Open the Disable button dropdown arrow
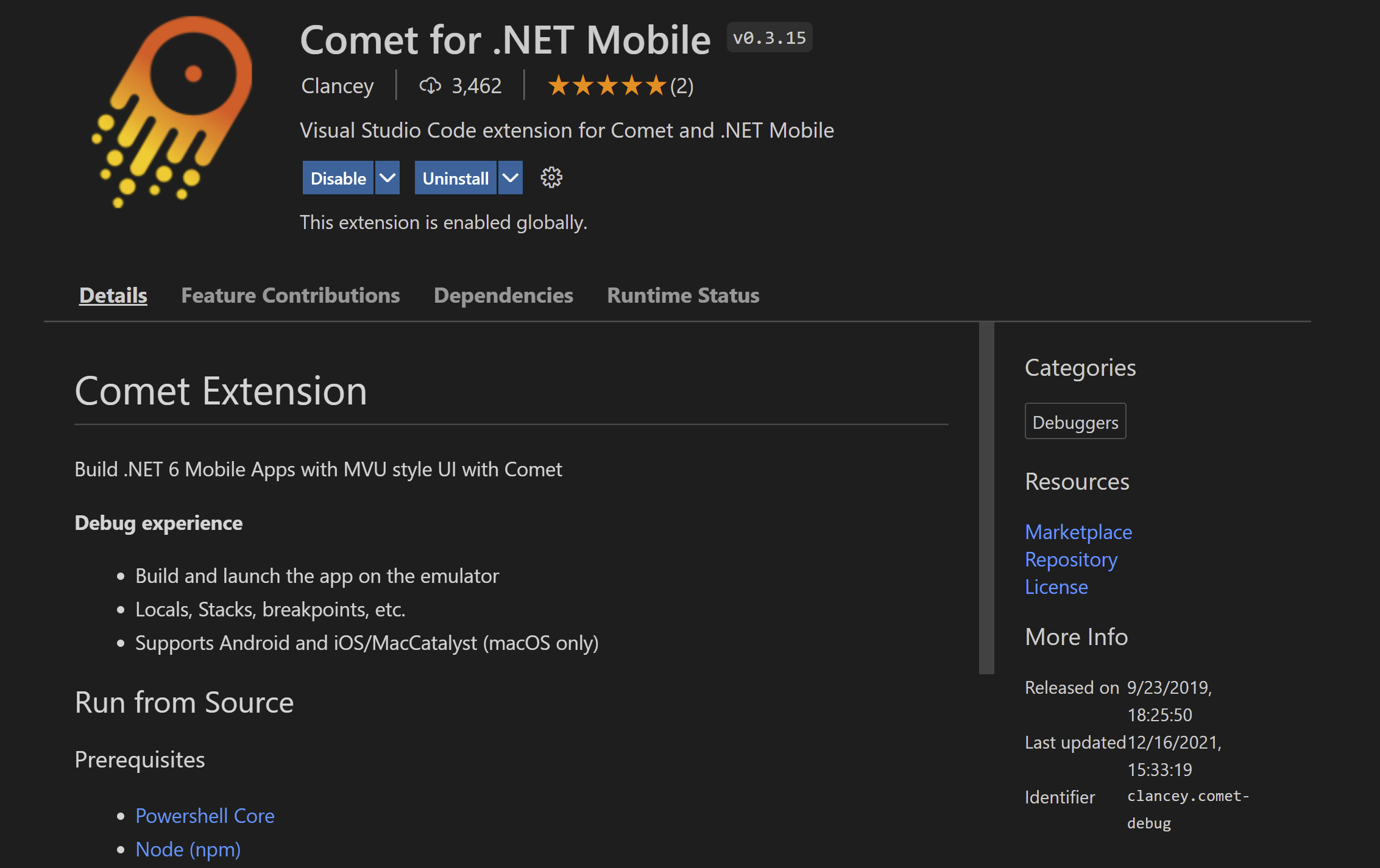Image resolution: width=1380 pixels, height=868 pixels. [387, 177]
